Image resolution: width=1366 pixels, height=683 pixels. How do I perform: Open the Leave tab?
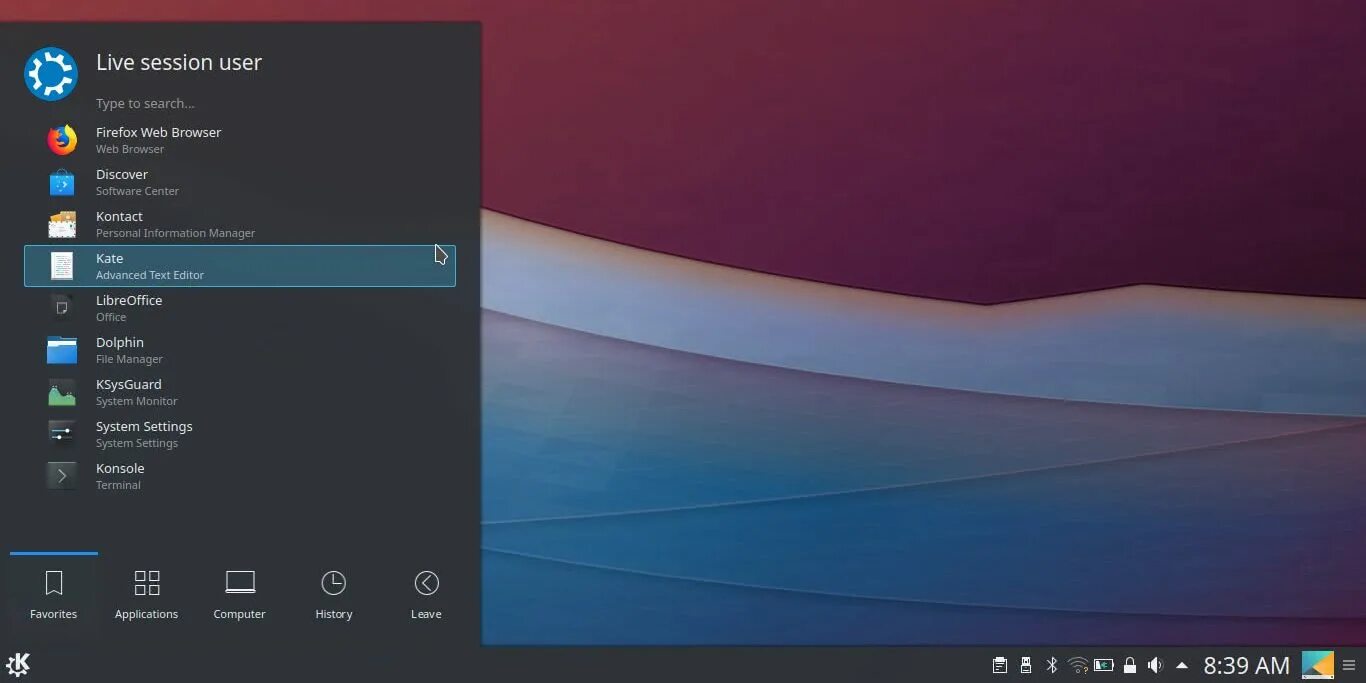coord(426,594)
